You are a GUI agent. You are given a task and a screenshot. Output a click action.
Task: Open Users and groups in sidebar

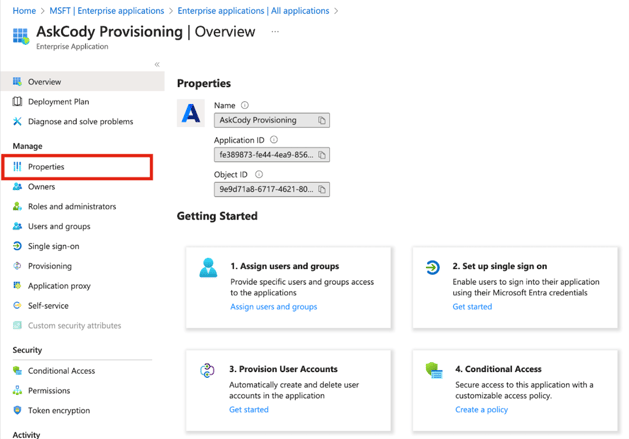click(59, 226)
